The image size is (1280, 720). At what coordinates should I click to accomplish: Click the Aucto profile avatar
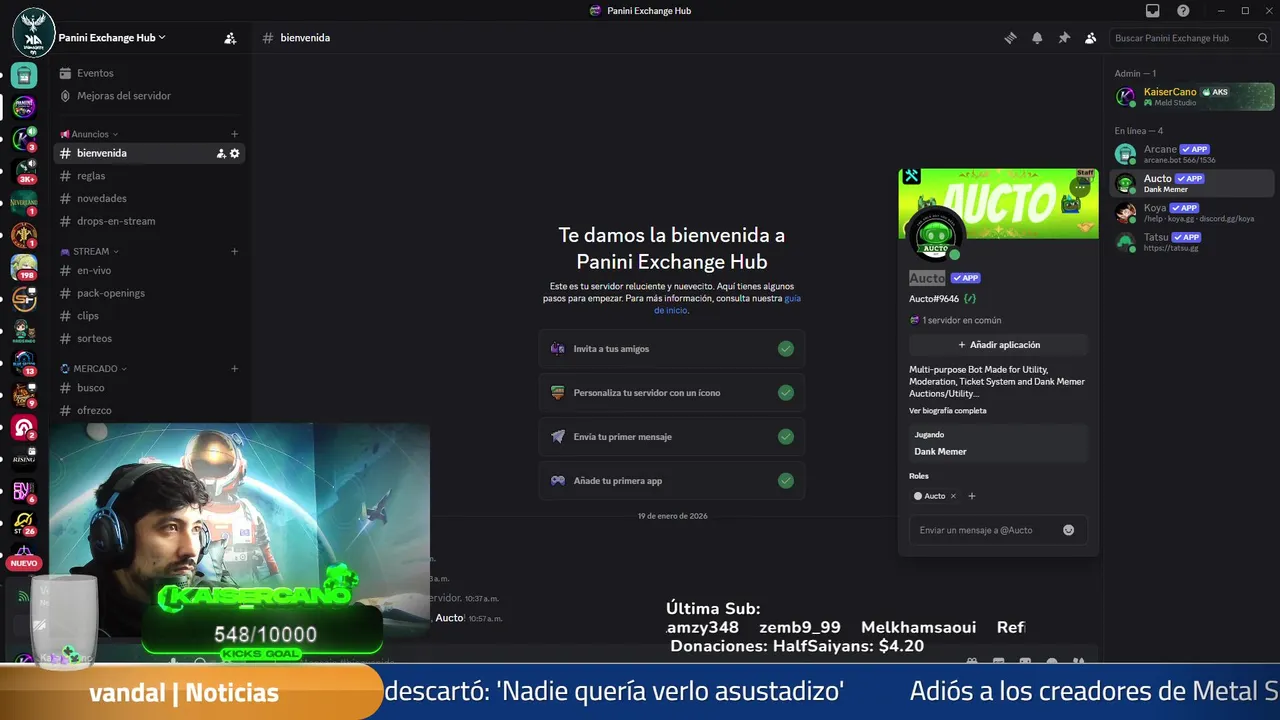click(x=935, y=236)
